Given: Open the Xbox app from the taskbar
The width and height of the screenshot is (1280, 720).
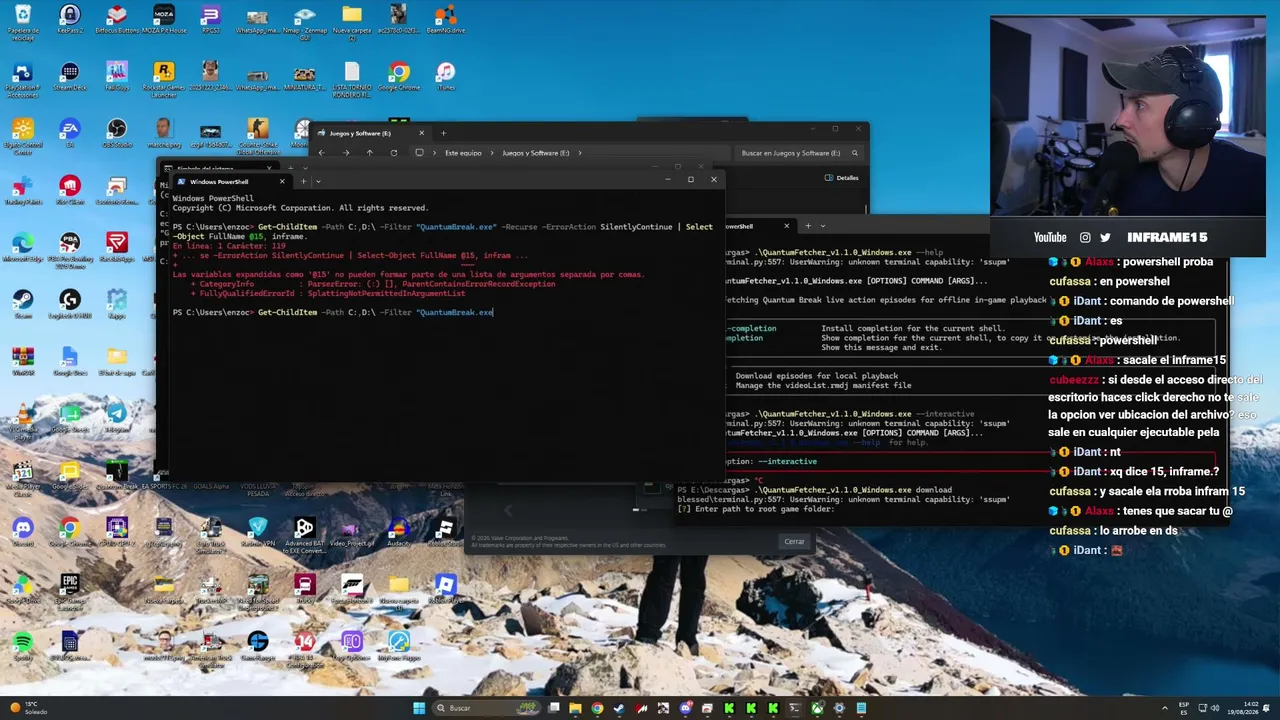Looking at the screenshot, I should tap(817, 708).
